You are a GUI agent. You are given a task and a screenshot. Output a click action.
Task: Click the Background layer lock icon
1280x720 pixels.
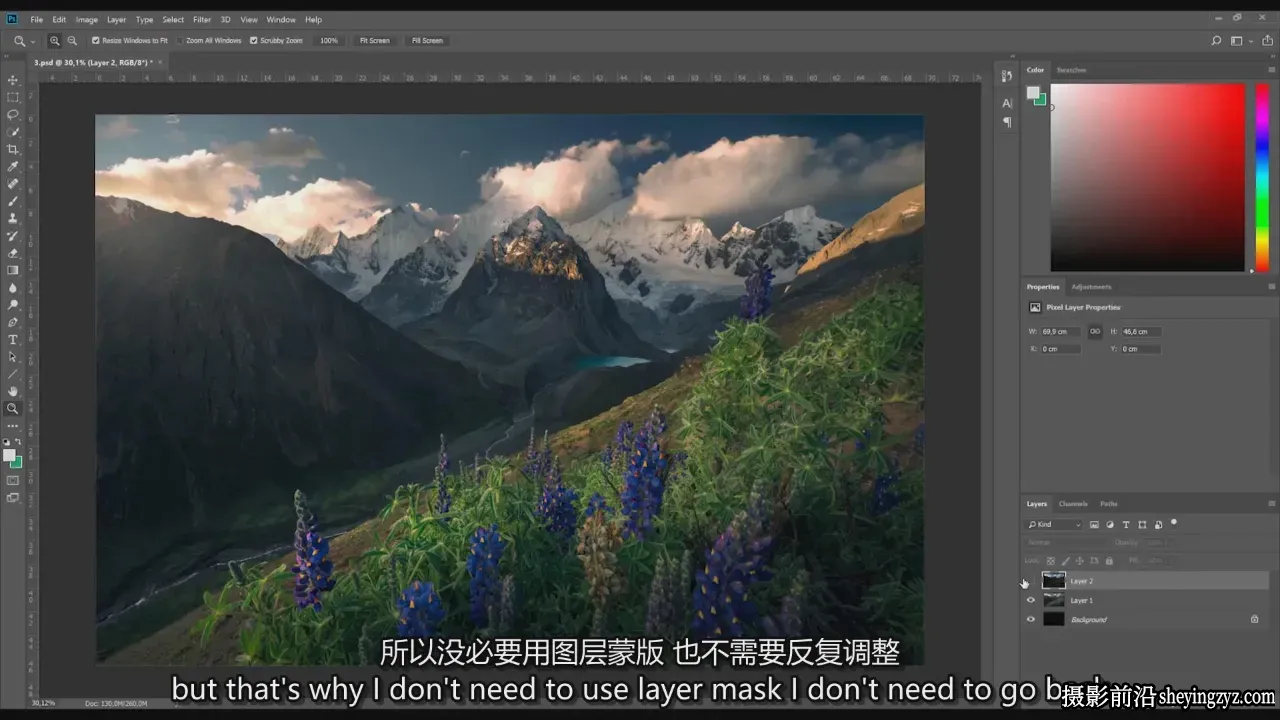coord(1255,619)
